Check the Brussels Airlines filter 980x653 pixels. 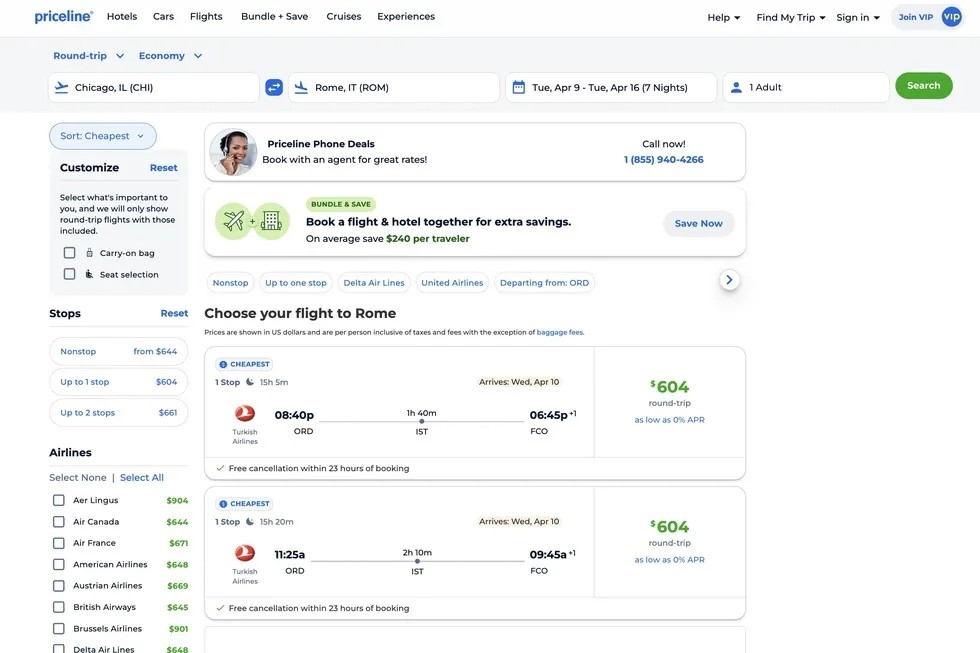click(59, 629)
